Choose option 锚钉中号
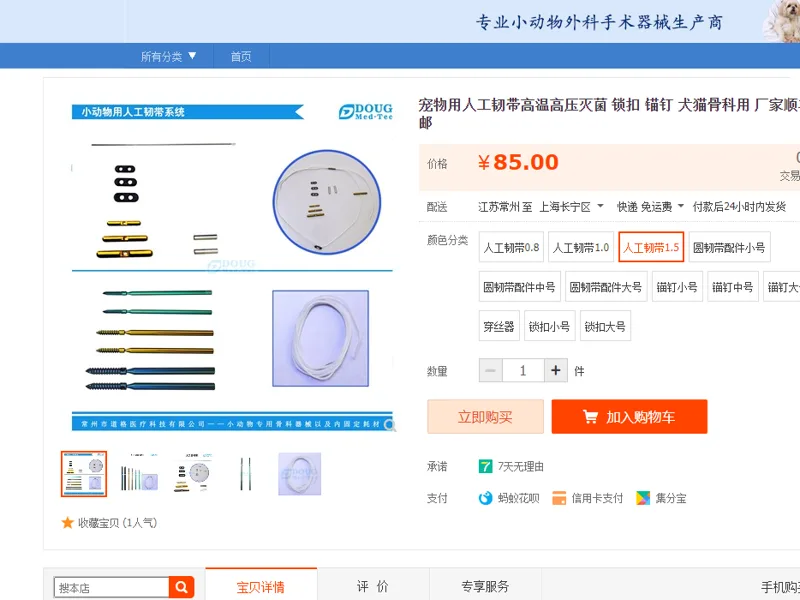The width and height of the screenshot is (800, 600). pos(733,287)
